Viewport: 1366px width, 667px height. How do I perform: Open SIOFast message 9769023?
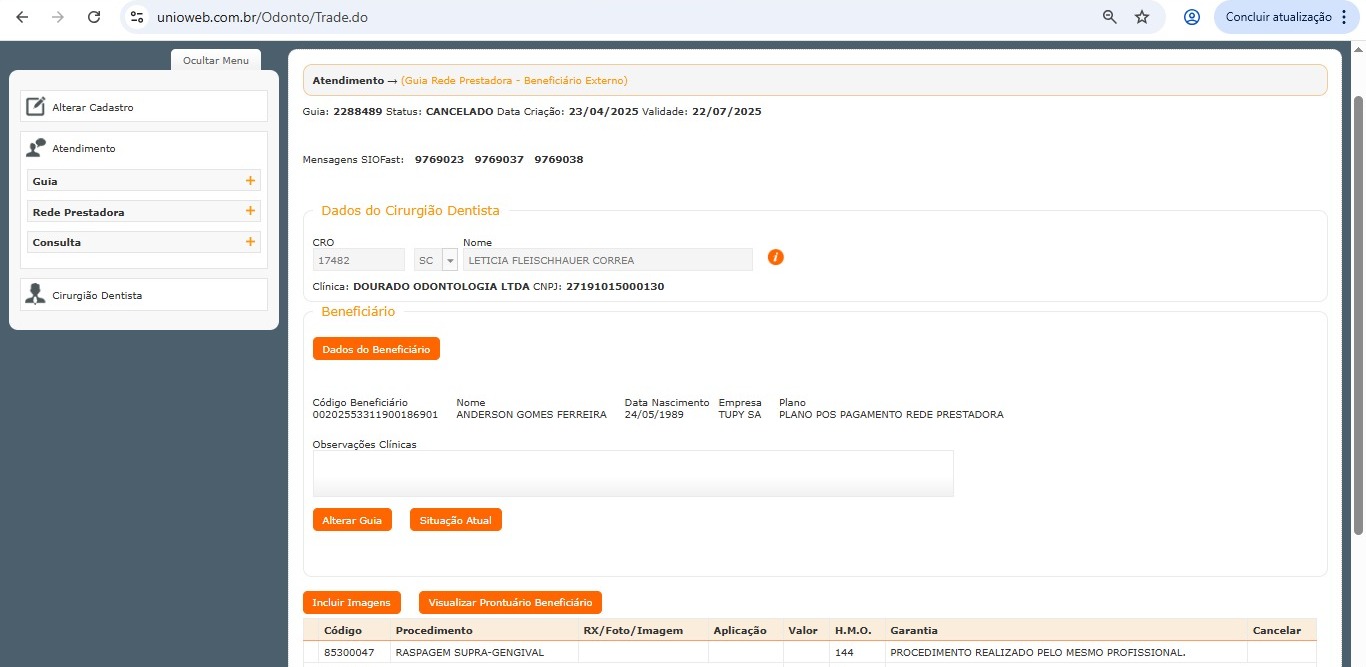[439, 160]
